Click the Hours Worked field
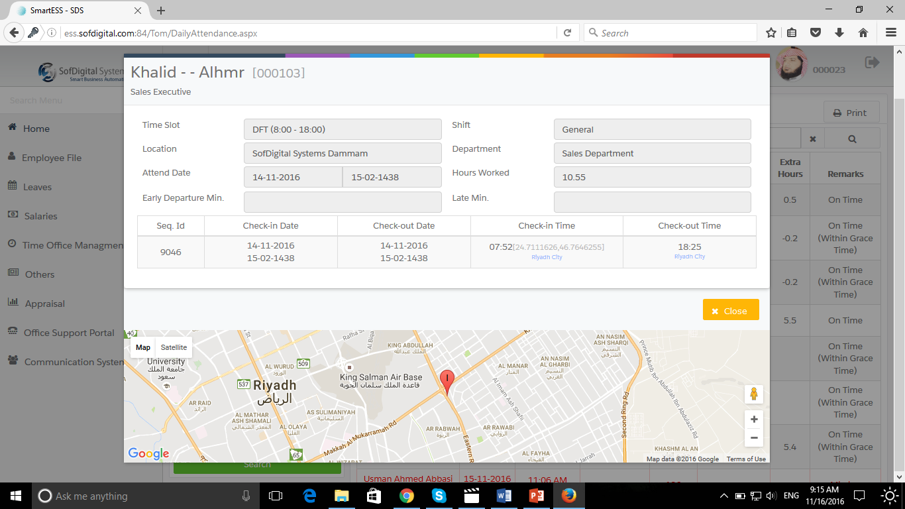905x509 pixels. click(x=652, y=177)
